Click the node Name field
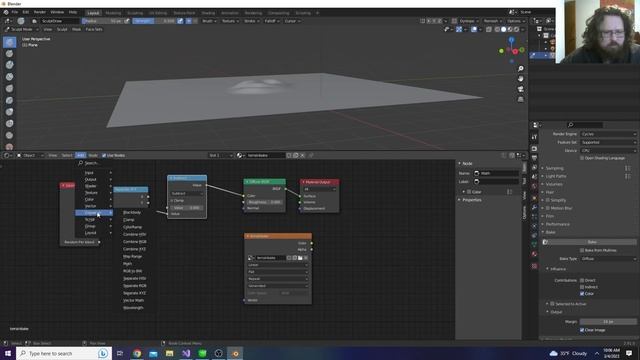The image size is (640, 360). pyautogui.click(x=496, y=173)
